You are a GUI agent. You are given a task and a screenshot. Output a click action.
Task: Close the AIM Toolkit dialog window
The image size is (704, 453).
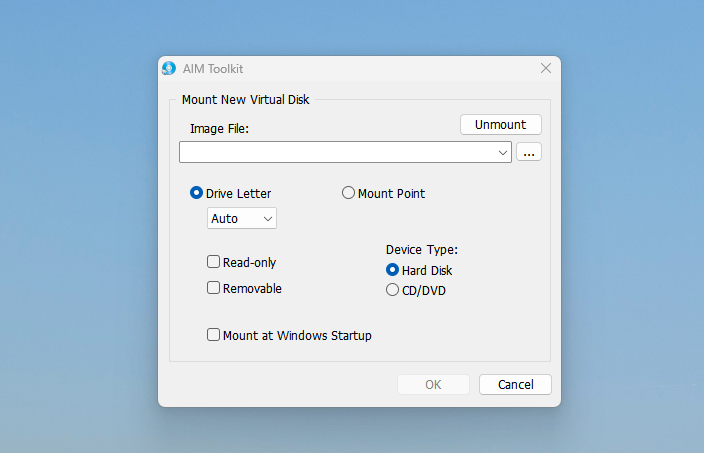(545, 68)
